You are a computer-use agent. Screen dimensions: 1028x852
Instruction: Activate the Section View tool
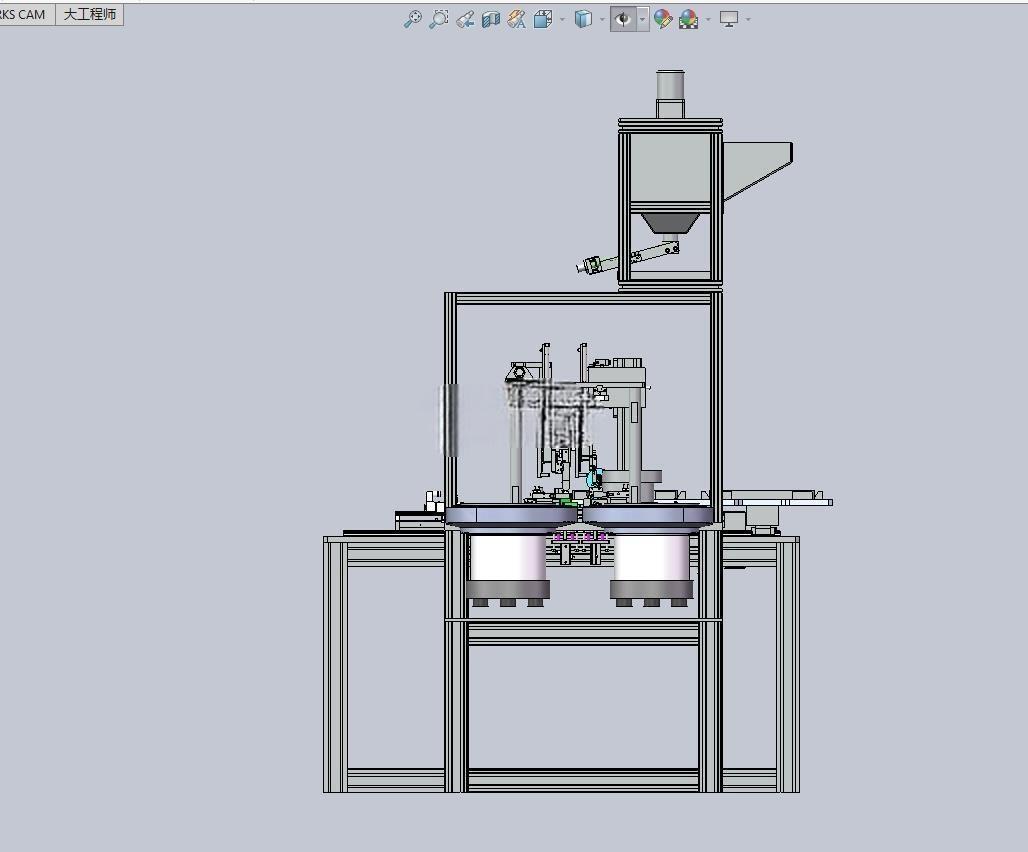pyautogui.click(x=490, y=20)
